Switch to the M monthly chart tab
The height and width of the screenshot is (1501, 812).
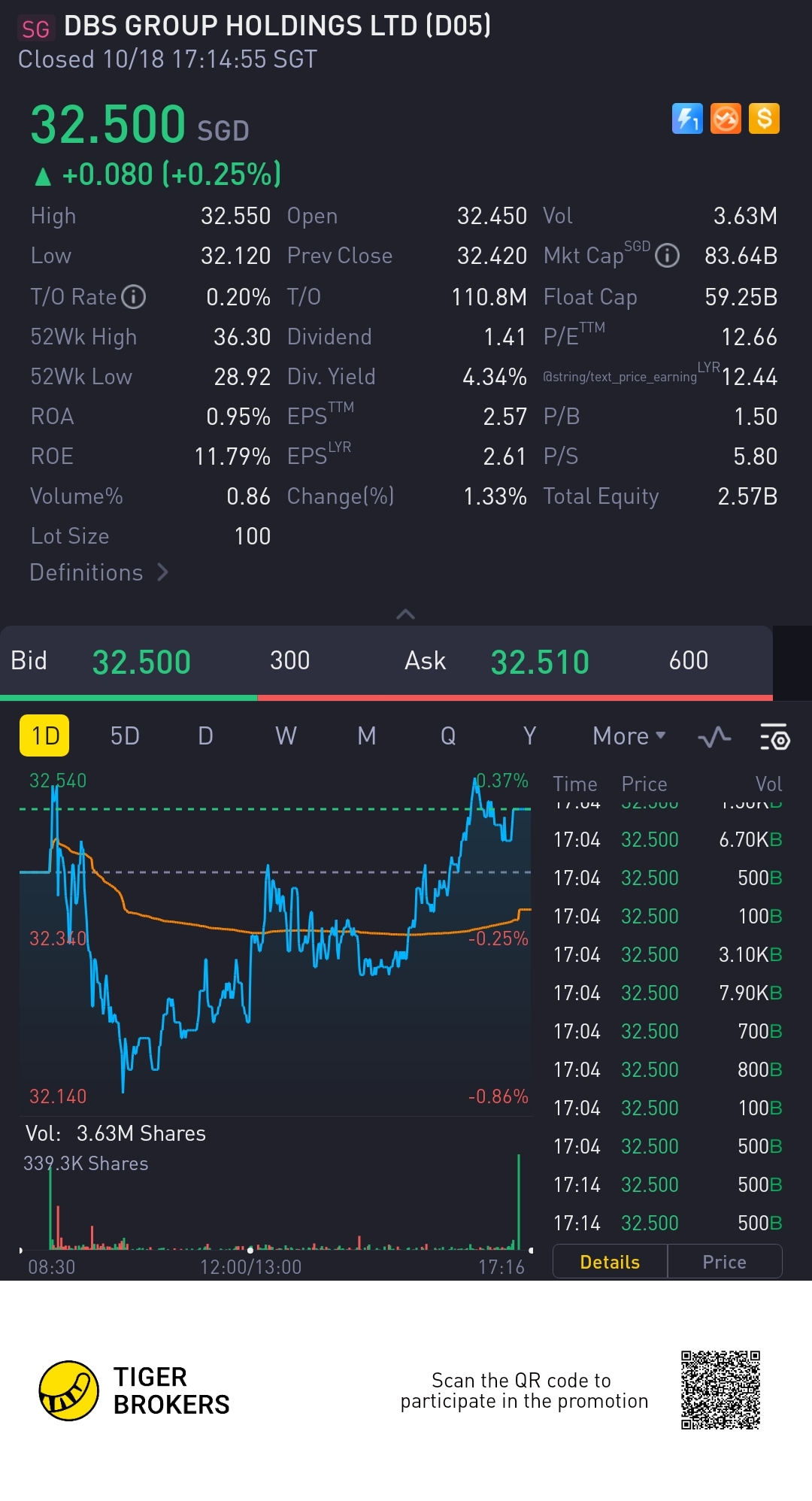click(366, 735)
